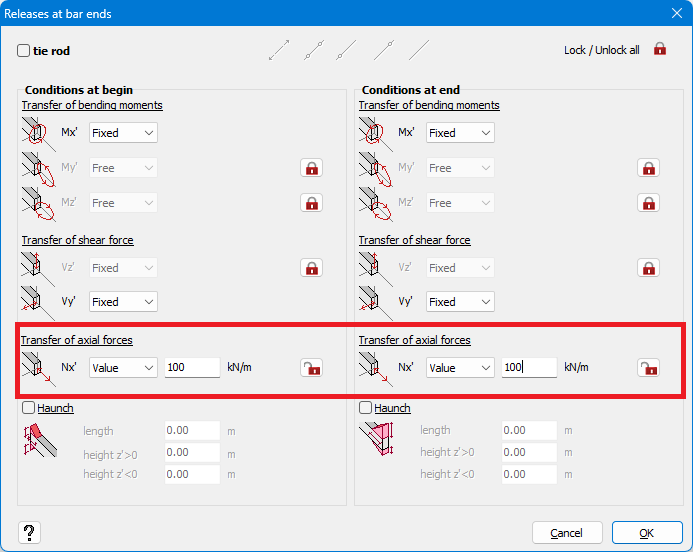Unlock Mz' bending moment at begin
Viewport: 693px width, 552px height.
click(311, 203)
